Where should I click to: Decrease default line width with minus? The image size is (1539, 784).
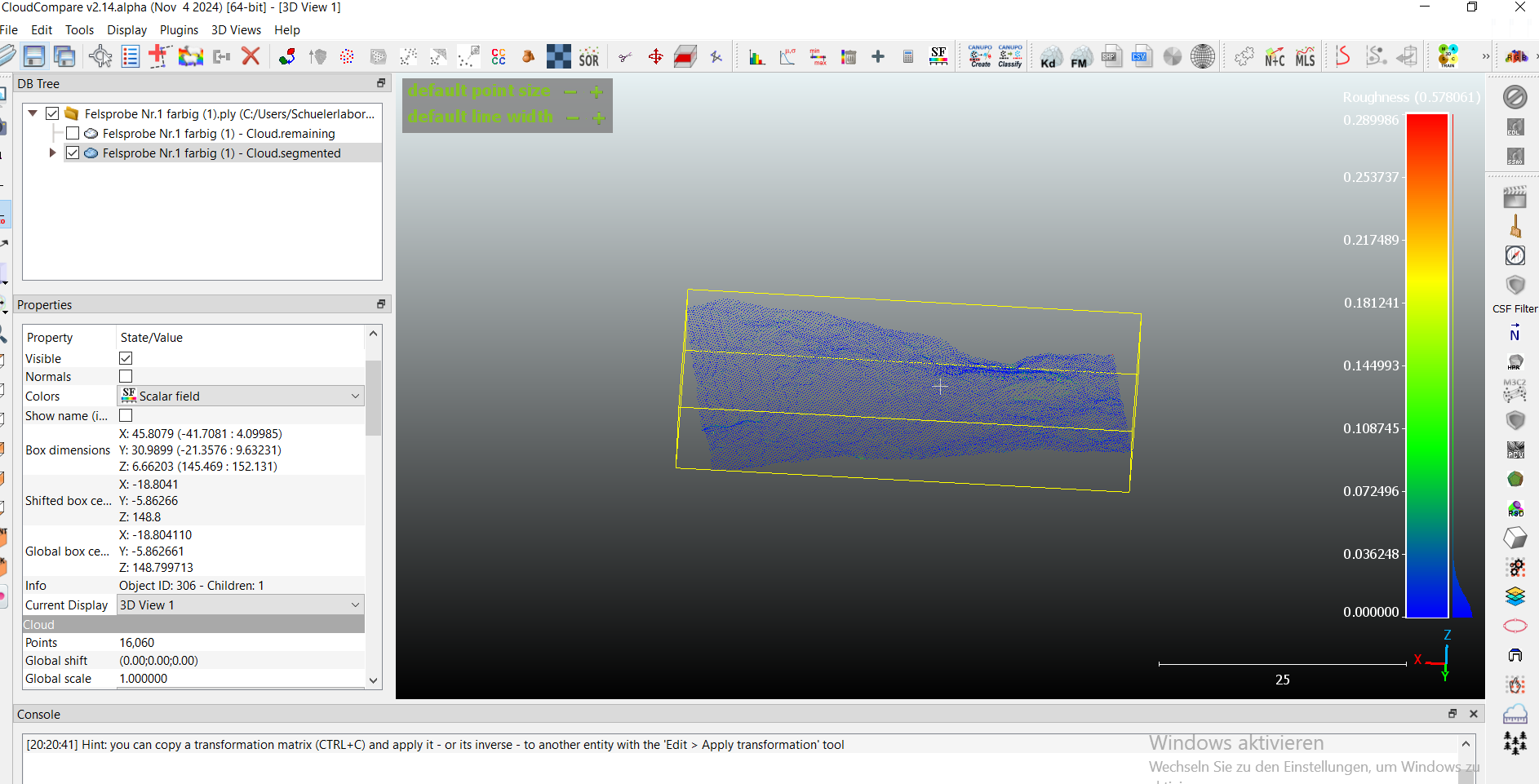click(573, 117)
